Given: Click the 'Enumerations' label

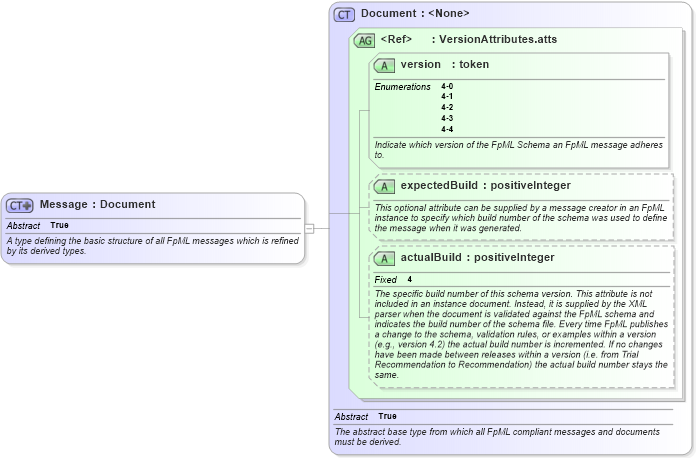Looking at the screenshot, I should point(403,87).
